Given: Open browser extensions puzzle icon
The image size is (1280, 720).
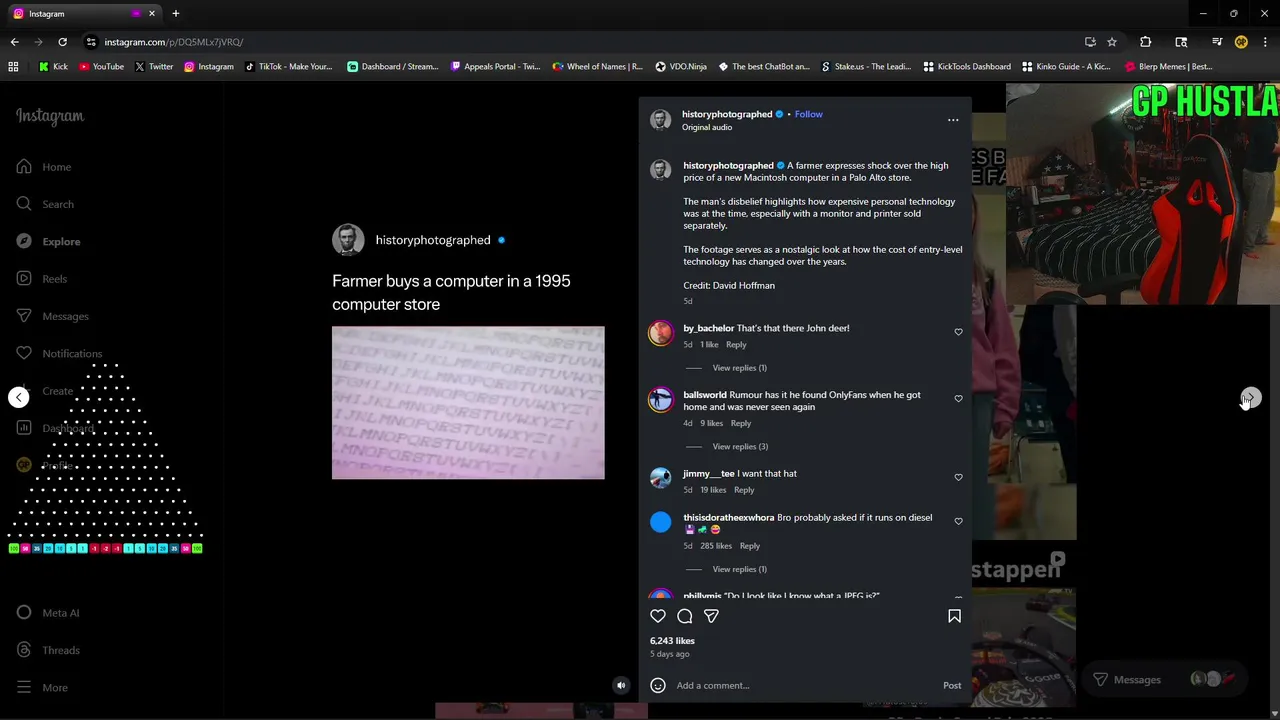Looking at the screenshot, I should (x=1146, y=42).
